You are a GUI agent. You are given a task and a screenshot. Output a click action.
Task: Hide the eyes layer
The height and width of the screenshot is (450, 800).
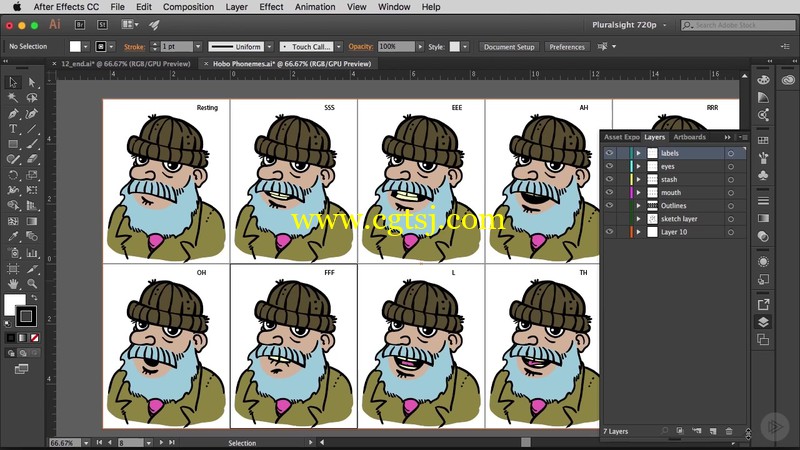(x=609, y=166)
